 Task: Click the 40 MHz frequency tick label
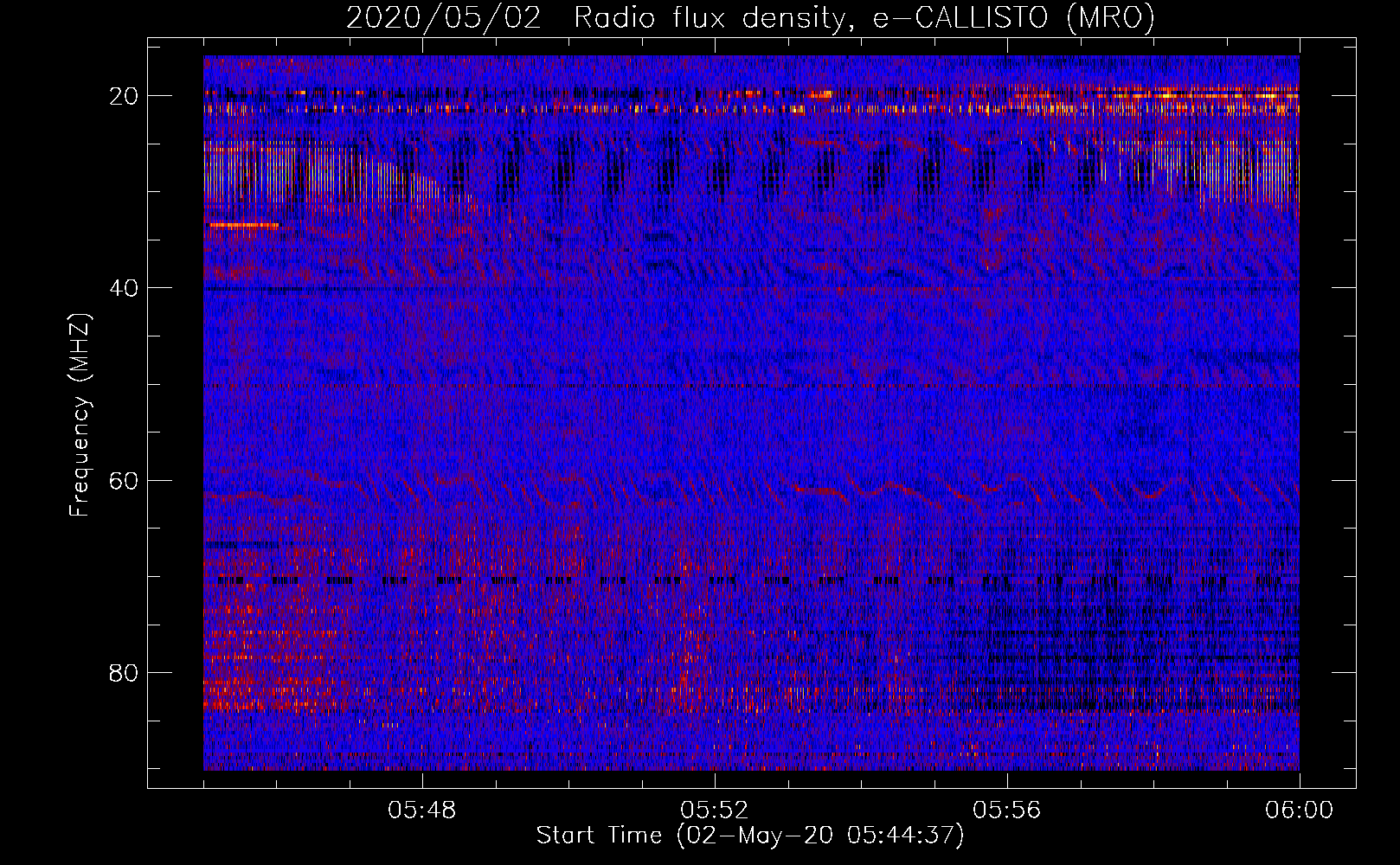tap(125, 288)
